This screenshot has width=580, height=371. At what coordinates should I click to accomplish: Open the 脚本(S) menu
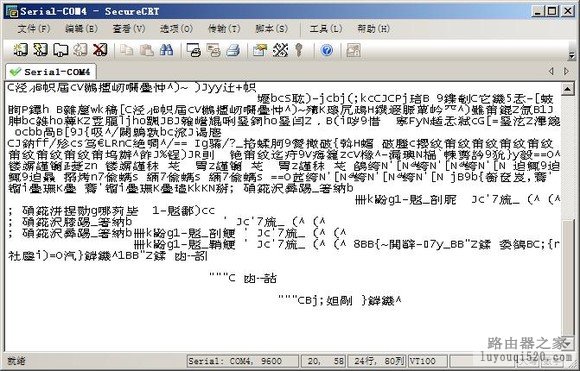[272, 28]
